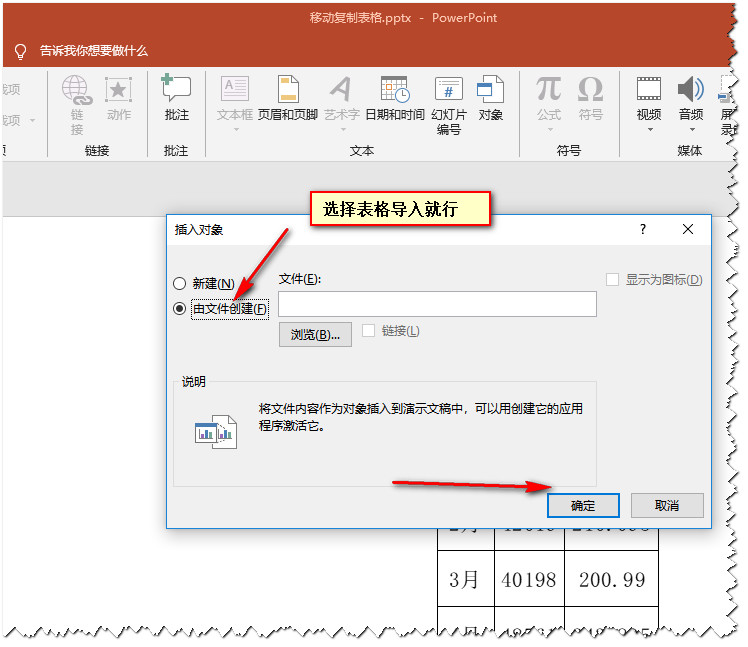Screen dimensions: 748x647
Task: Expand the 文本框 dropdown arrow
Action: [236, 130]
